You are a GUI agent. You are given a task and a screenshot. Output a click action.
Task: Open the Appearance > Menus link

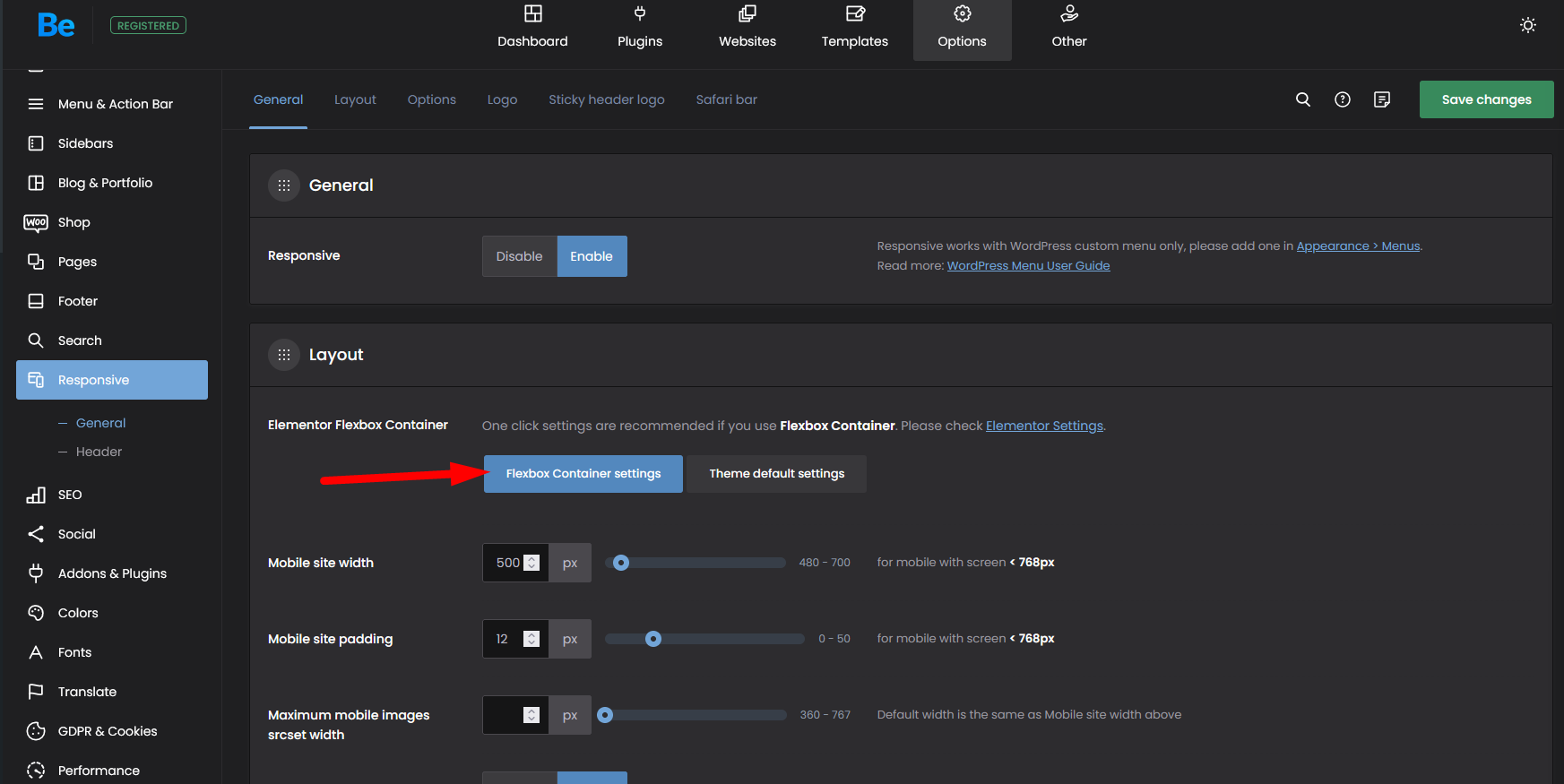point(1358,246)
